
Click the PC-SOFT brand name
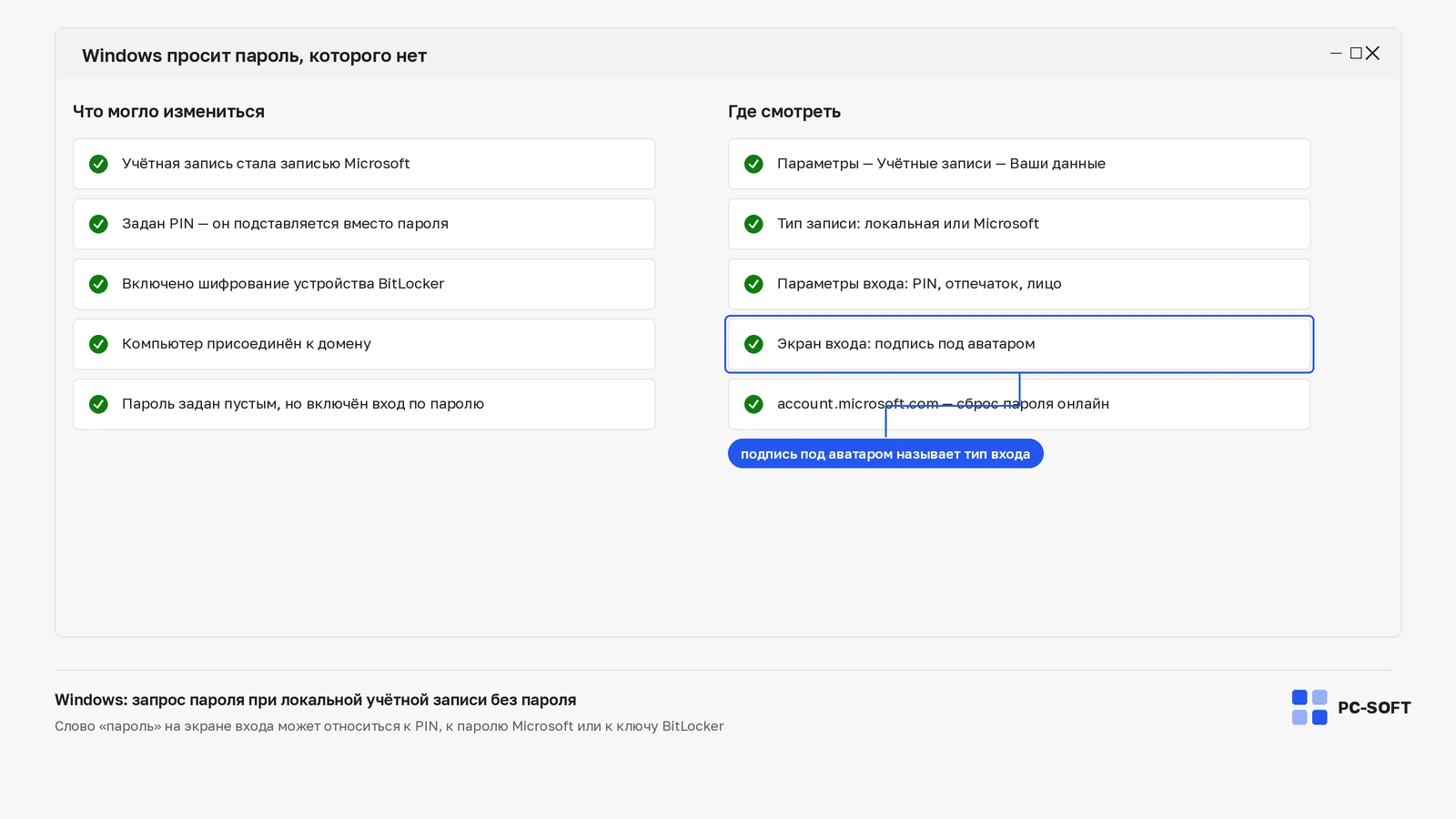click(1374, 708)
